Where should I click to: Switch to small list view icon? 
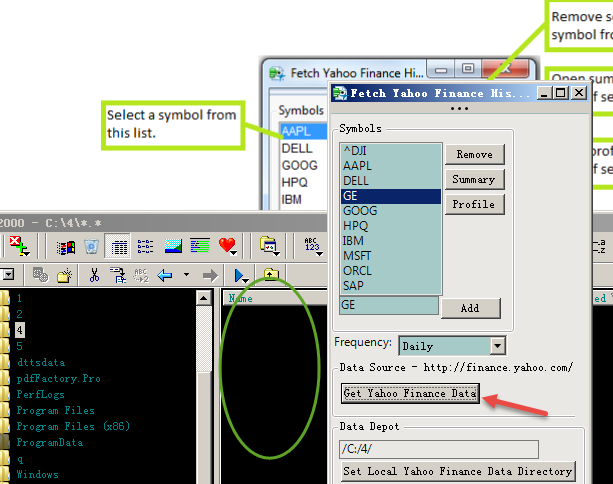coord(145,246)
